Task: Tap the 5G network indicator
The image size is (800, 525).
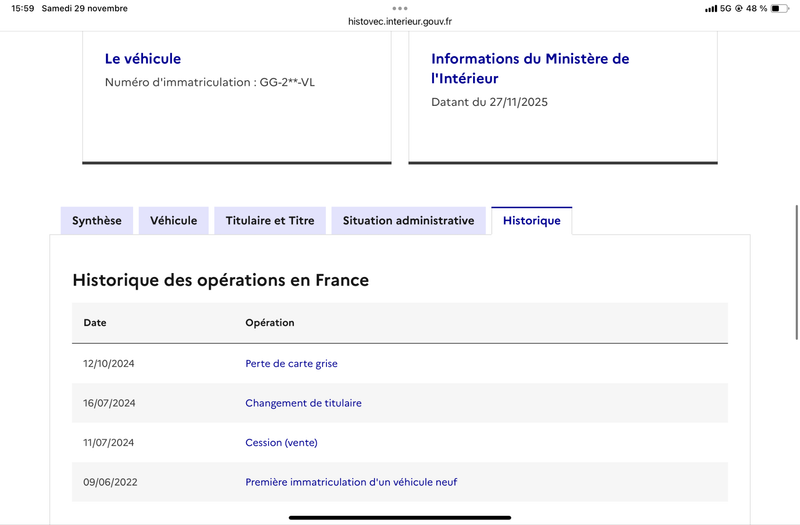Action: (726, 8)
